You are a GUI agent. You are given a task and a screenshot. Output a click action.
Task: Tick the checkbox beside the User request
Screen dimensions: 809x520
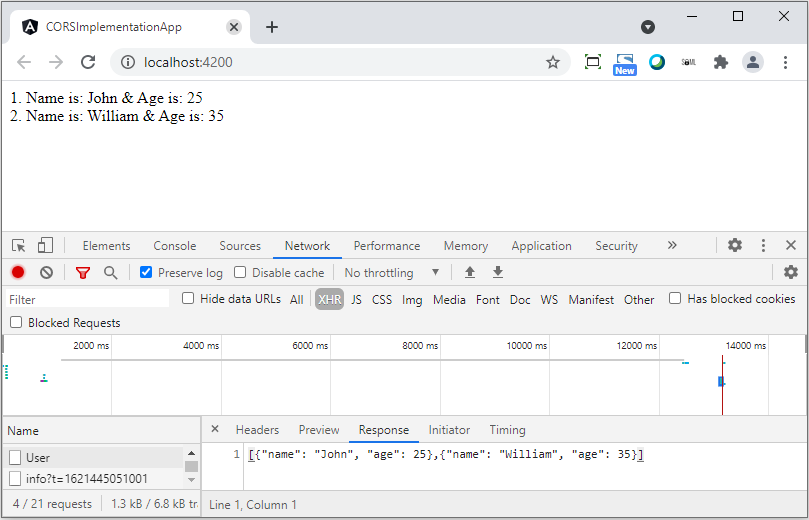click(x=15, y=458)
